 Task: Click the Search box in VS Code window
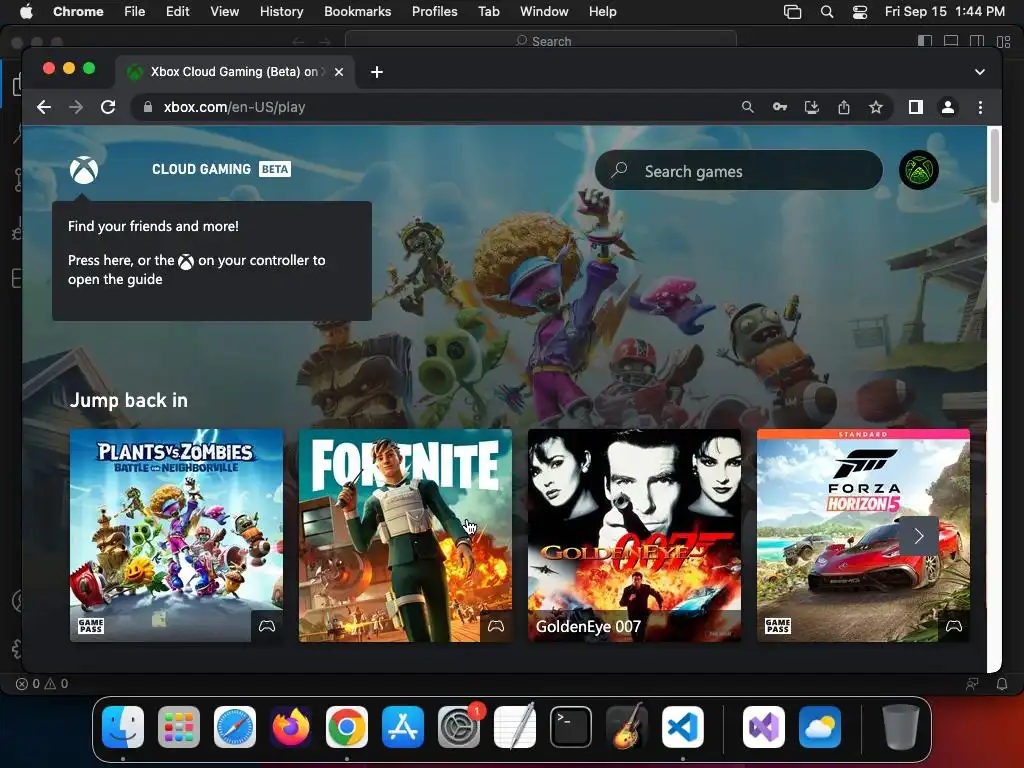pyautogui.click(x=541, y=40)
